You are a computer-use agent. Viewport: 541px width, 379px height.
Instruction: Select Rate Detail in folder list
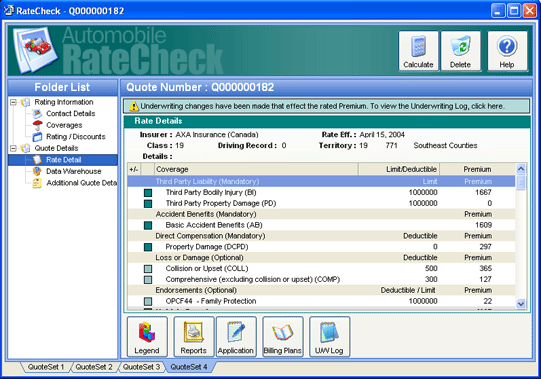tap(63, 160)
